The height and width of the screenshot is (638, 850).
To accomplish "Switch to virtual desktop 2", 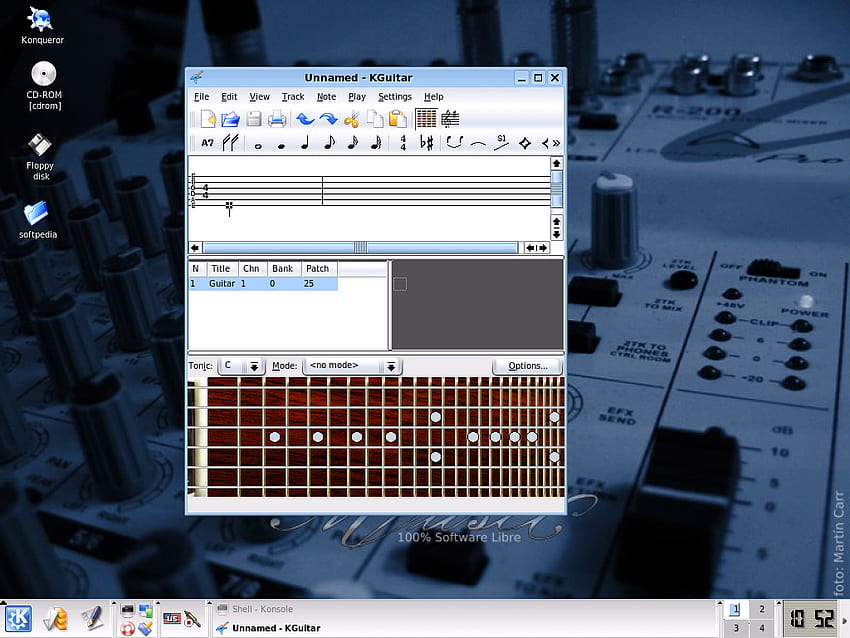I will (762, 609).
